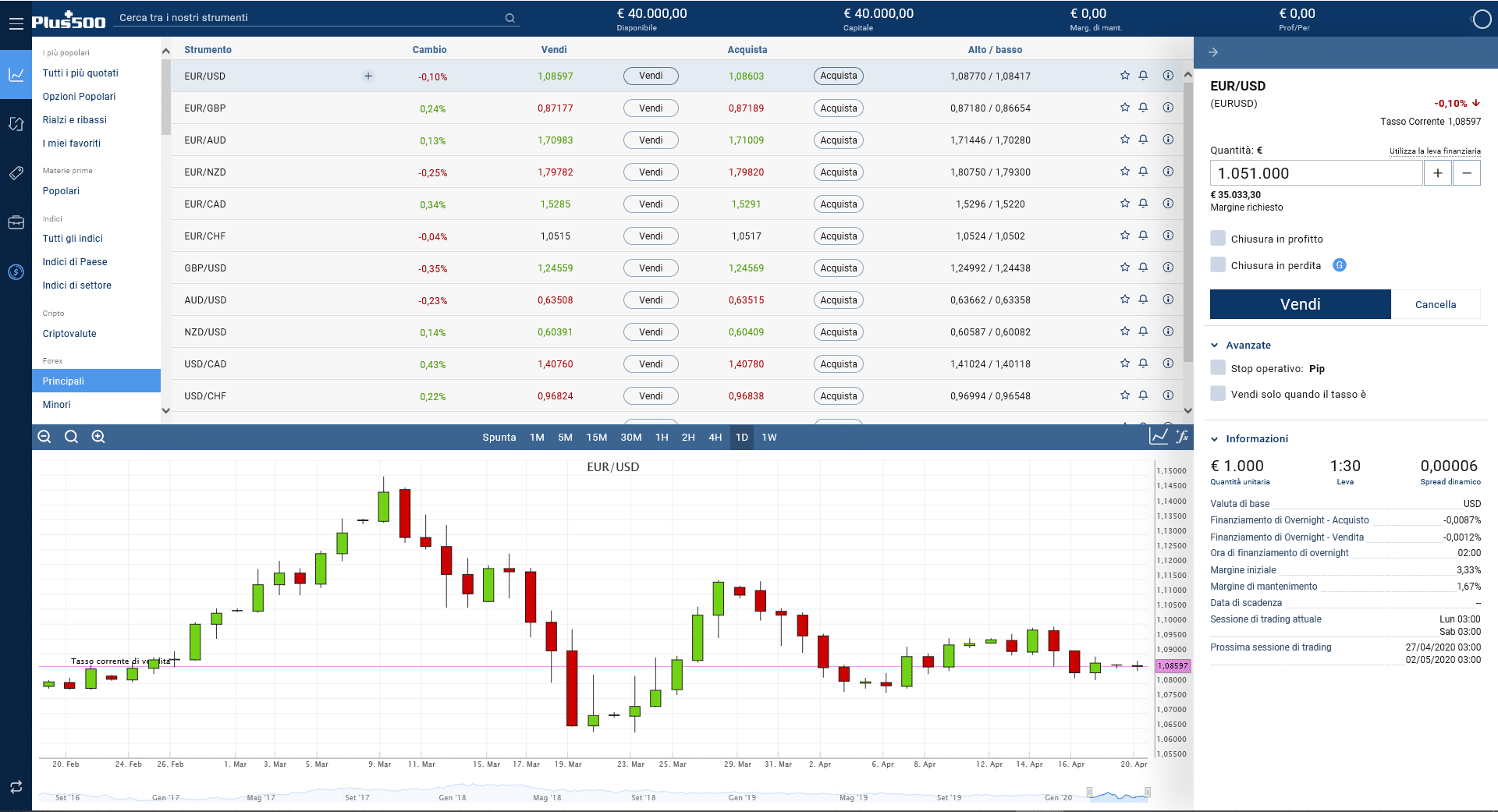Click the instrument search field
The height and width of the screenshot is (812, 1498).
click(311, 17)
